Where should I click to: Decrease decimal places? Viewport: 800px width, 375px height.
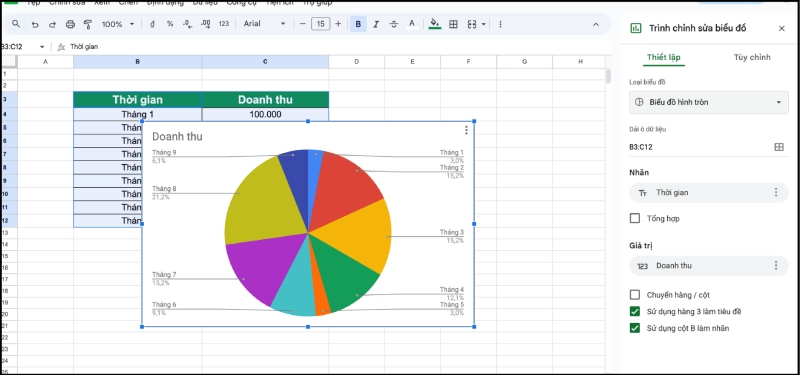click(187, 24)
